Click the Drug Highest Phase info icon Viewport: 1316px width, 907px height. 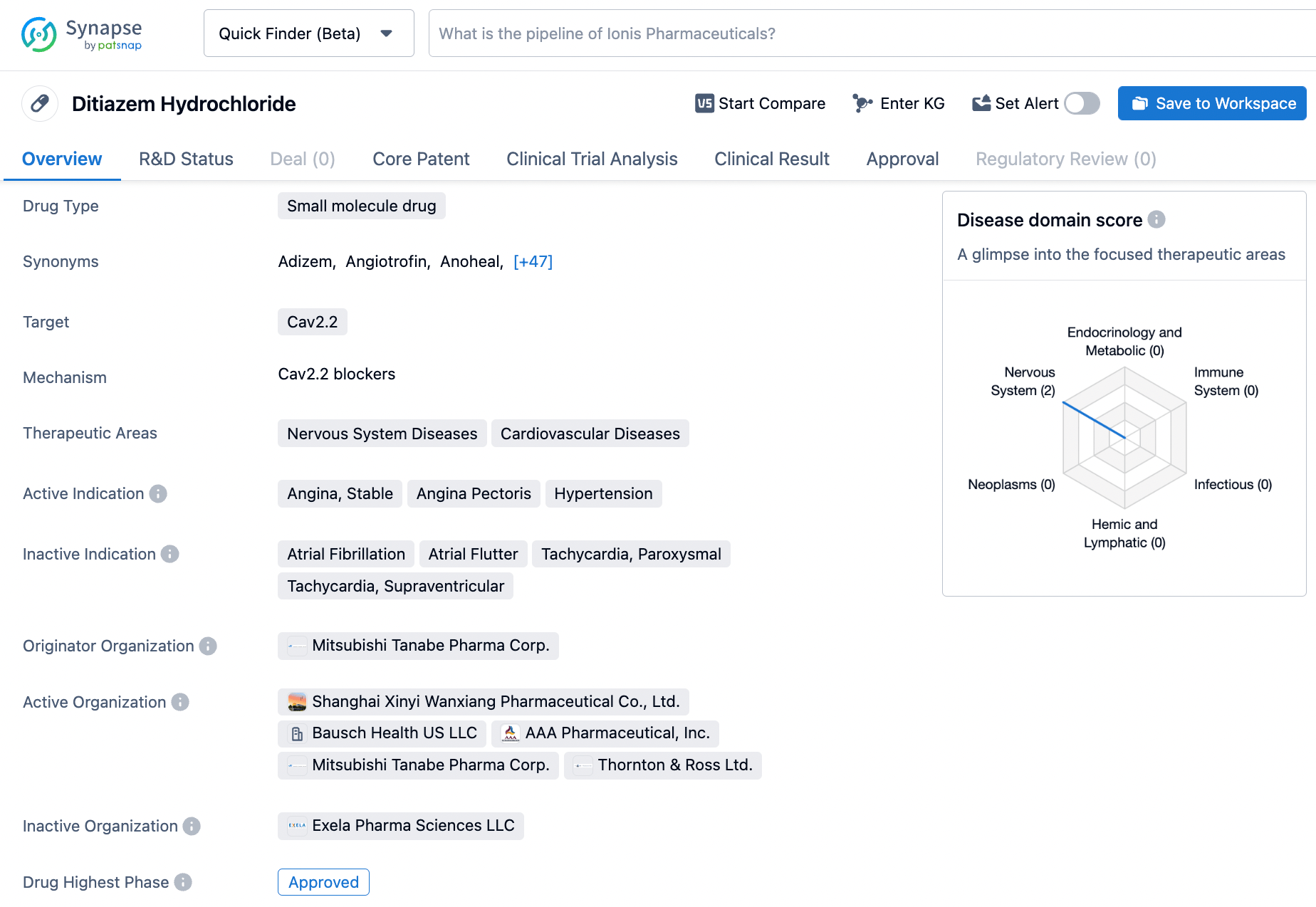tap(184, 882)
